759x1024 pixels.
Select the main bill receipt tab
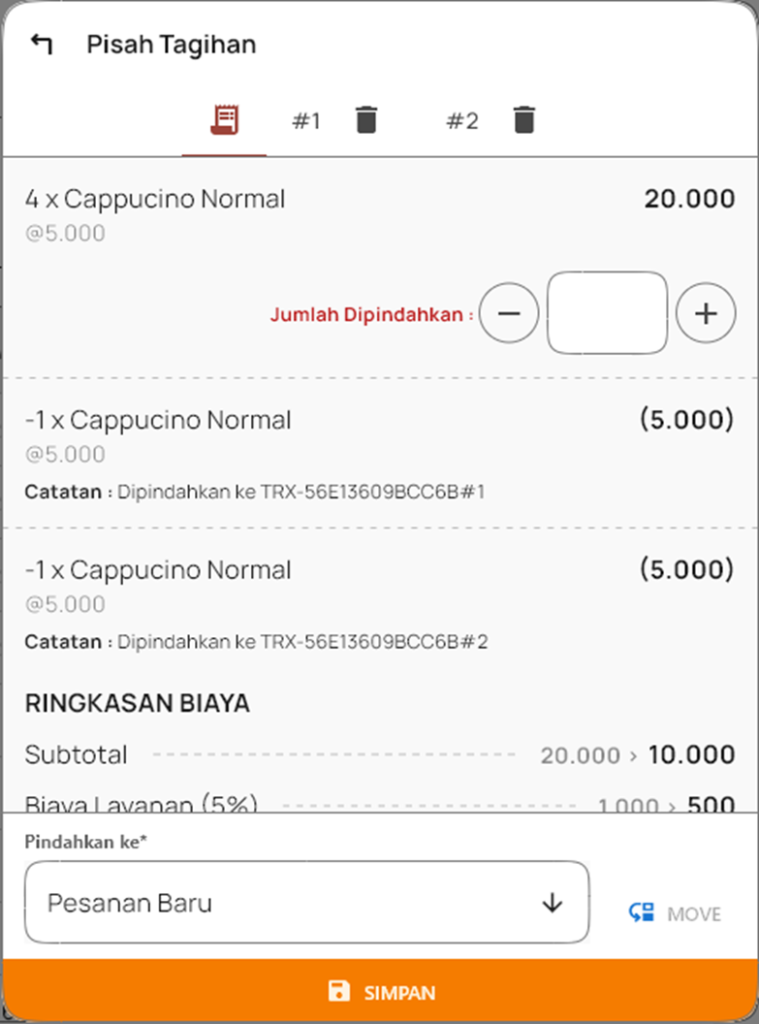(x=224, y=121)
